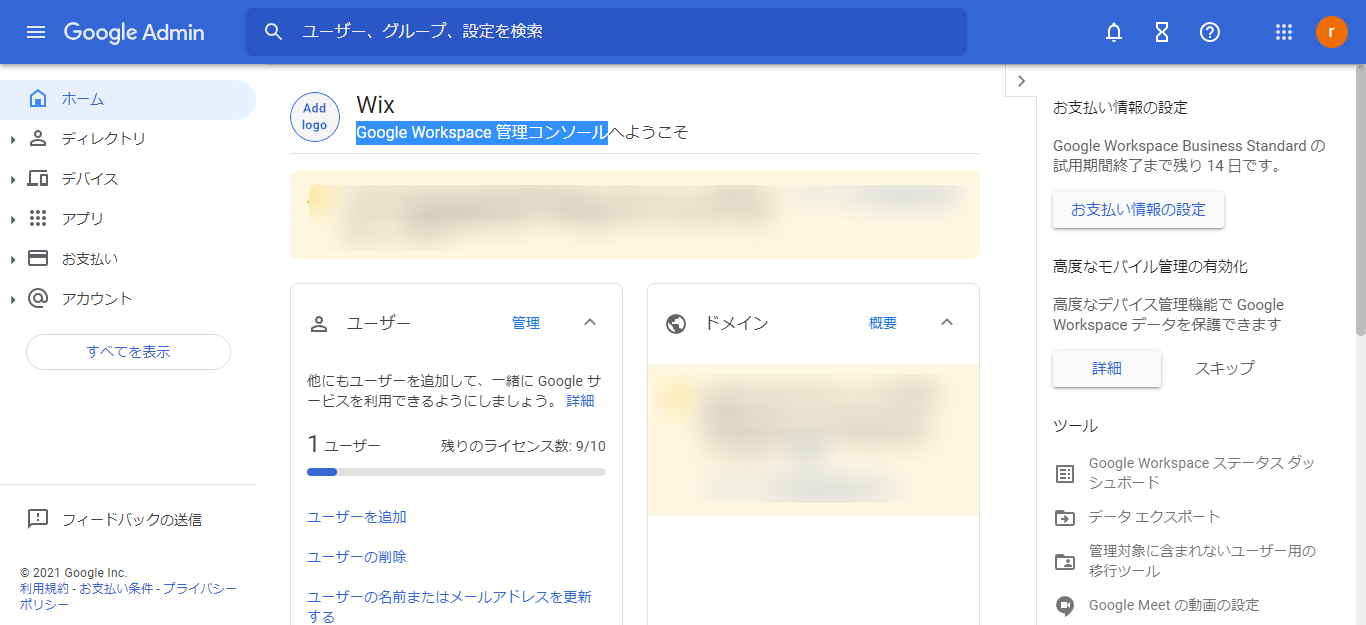The image size is (1366, 625).
Task: Click the Google Meet camera icon
Action: tap(1065, 605)
